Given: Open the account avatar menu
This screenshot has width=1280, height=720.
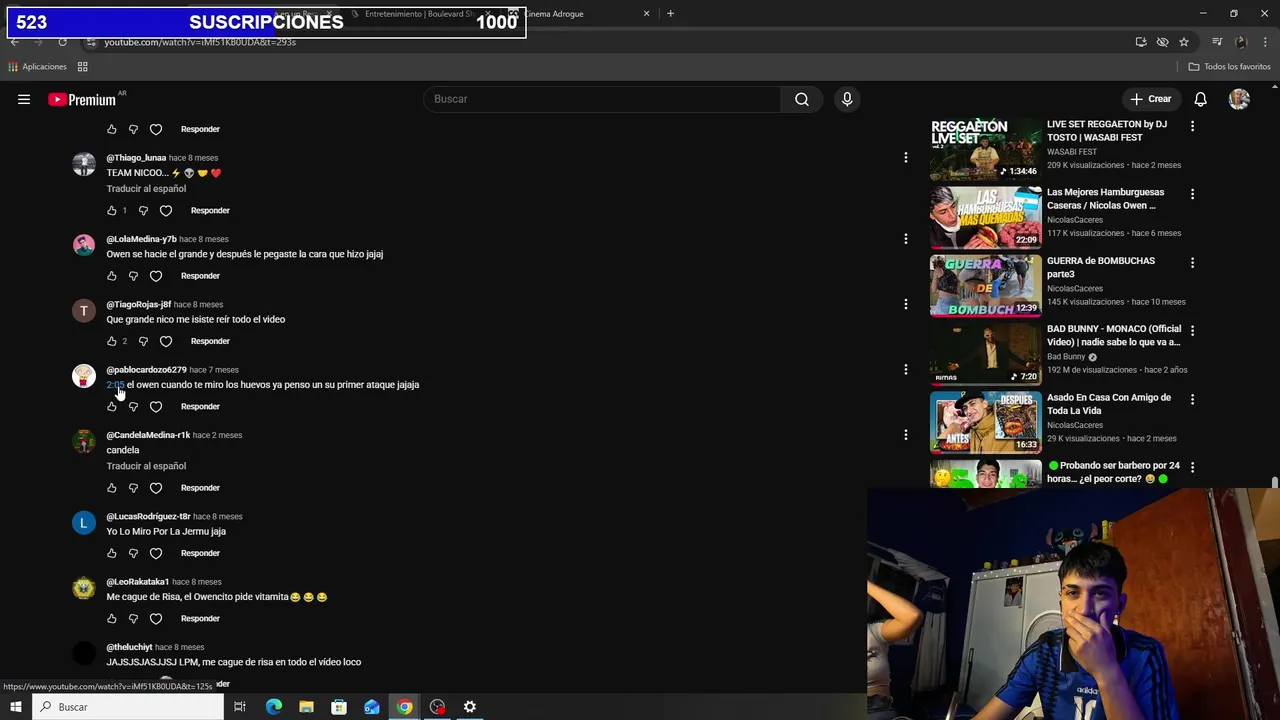Looking at the screenshot, I should click(1239, 99).
